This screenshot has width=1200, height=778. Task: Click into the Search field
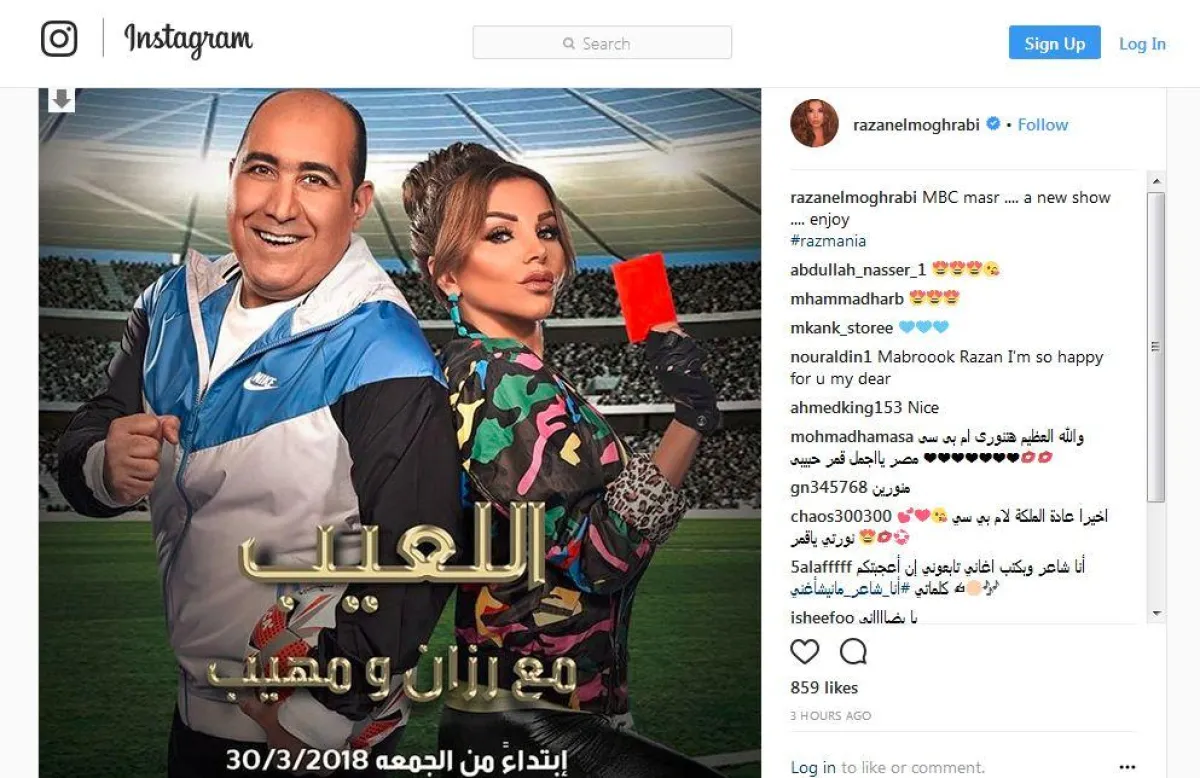click(x=602, y=43)
